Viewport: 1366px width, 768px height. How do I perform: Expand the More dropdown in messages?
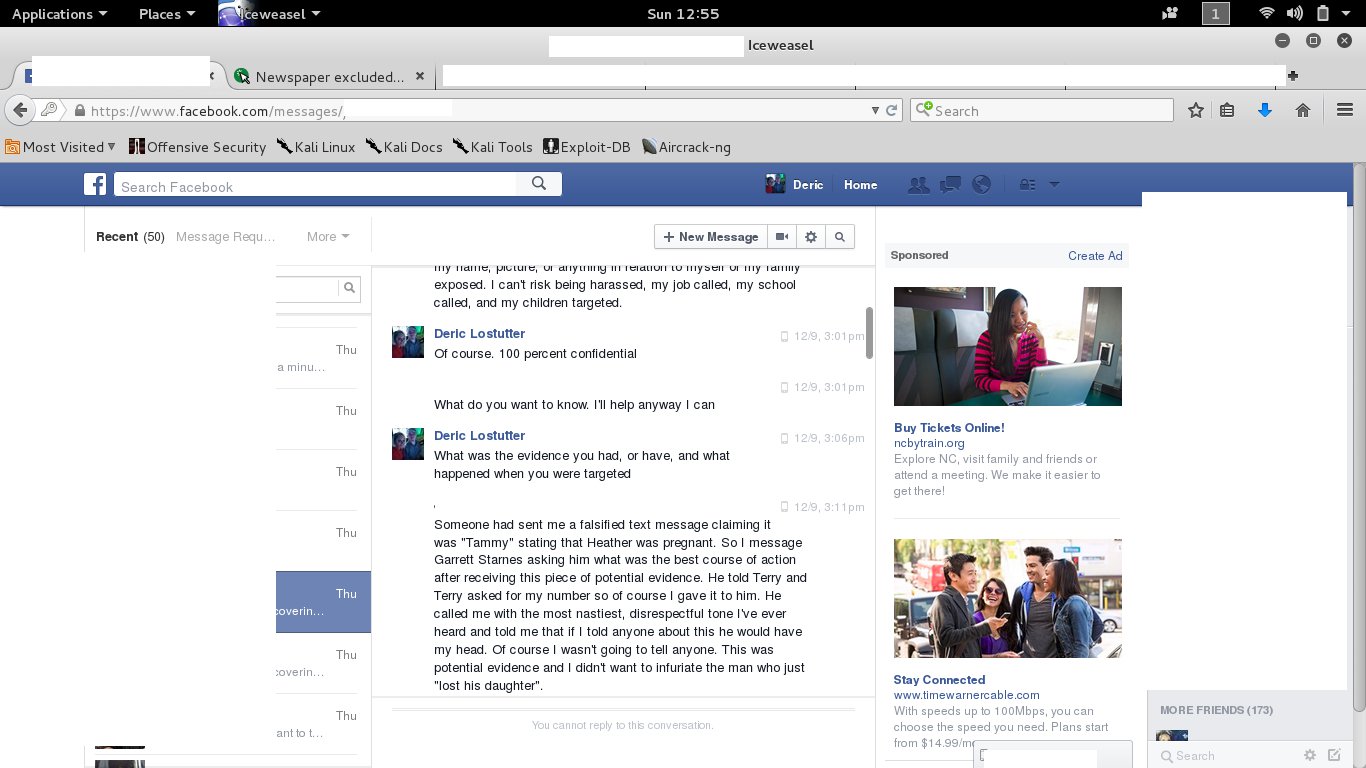tap(328, 237)
